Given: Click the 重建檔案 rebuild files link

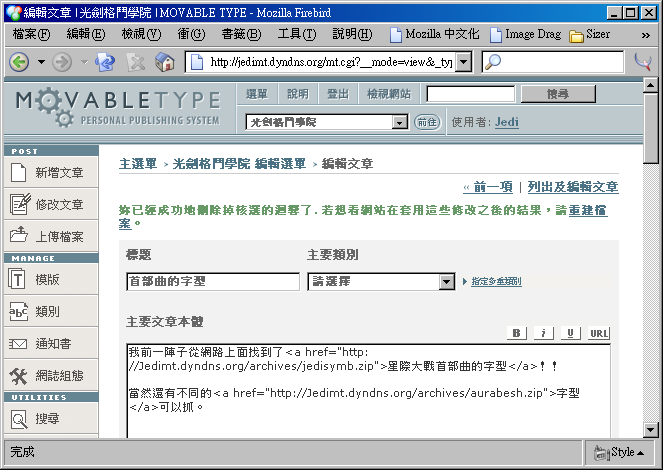Looking at the screenshot, I should 588,210.
